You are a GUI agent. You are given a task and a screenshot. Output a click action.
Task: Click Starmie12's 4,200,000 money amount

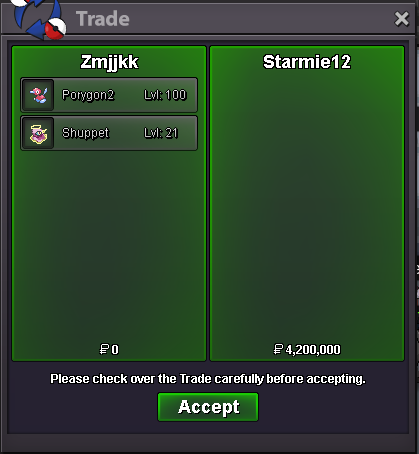click(x=313, y=350)
